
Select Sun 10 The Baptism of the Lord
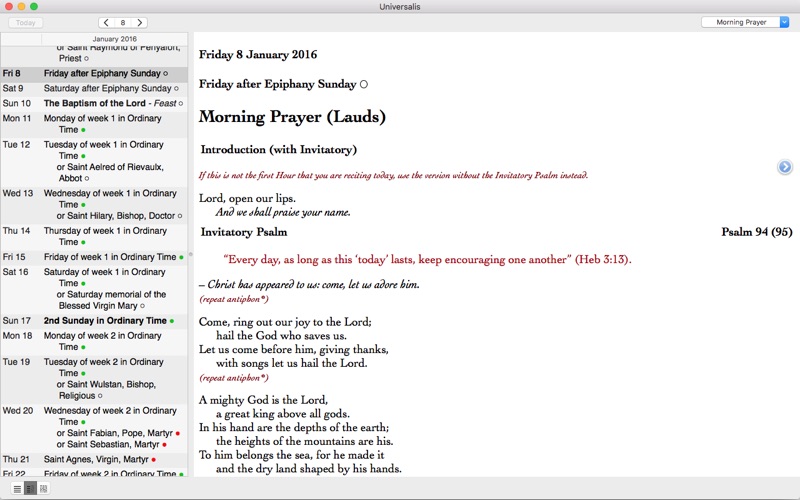(94, 103)
